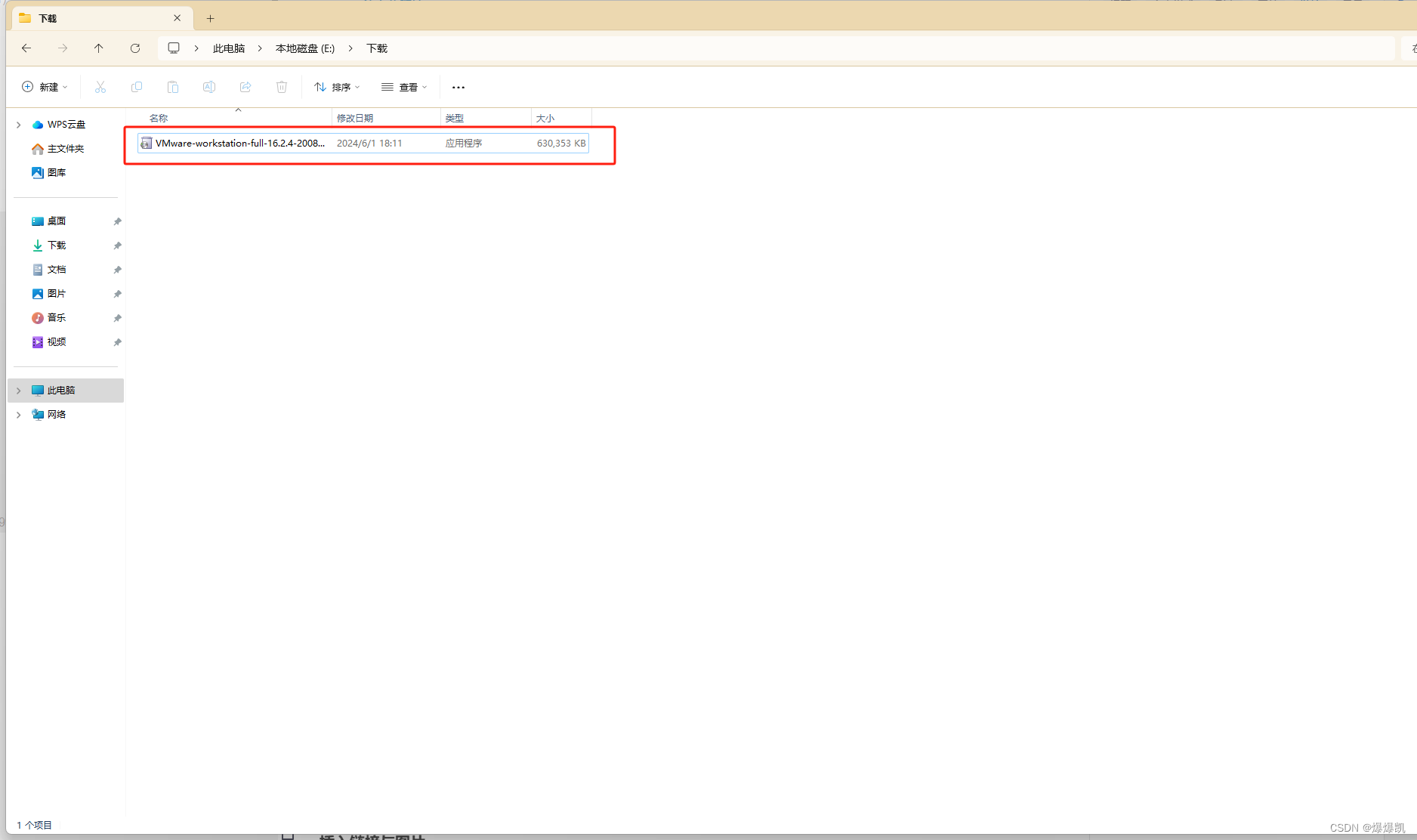1417x840 pixels.
Task: Open WPS云盘 in sidebar
Action: (66, 125)
